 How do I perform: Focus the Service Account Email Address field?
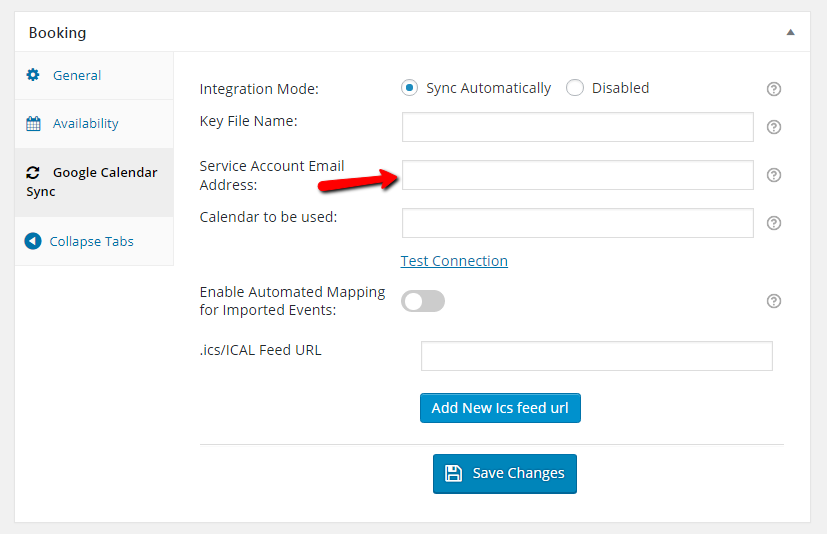tap(578, 175)
